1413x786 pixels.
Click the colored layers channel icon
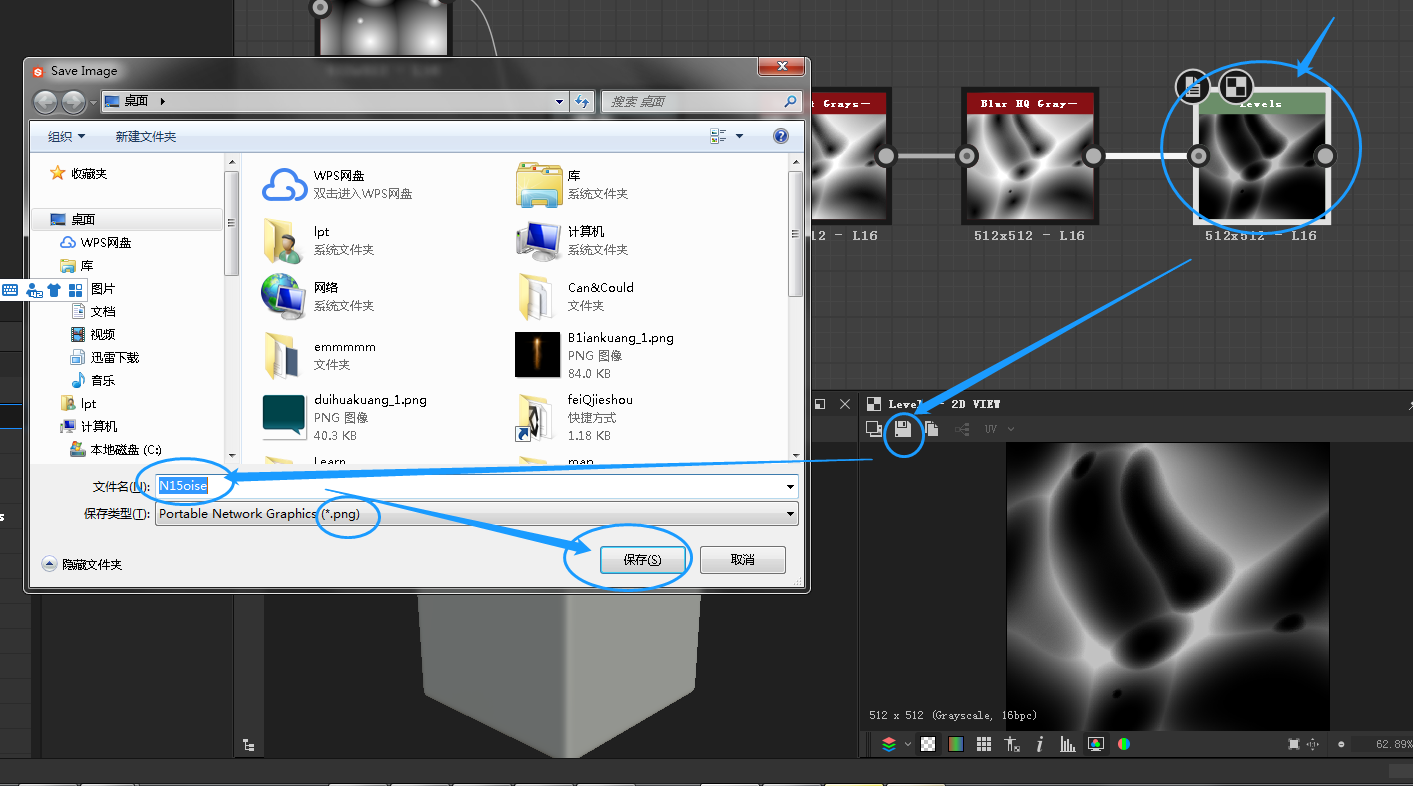889,744
